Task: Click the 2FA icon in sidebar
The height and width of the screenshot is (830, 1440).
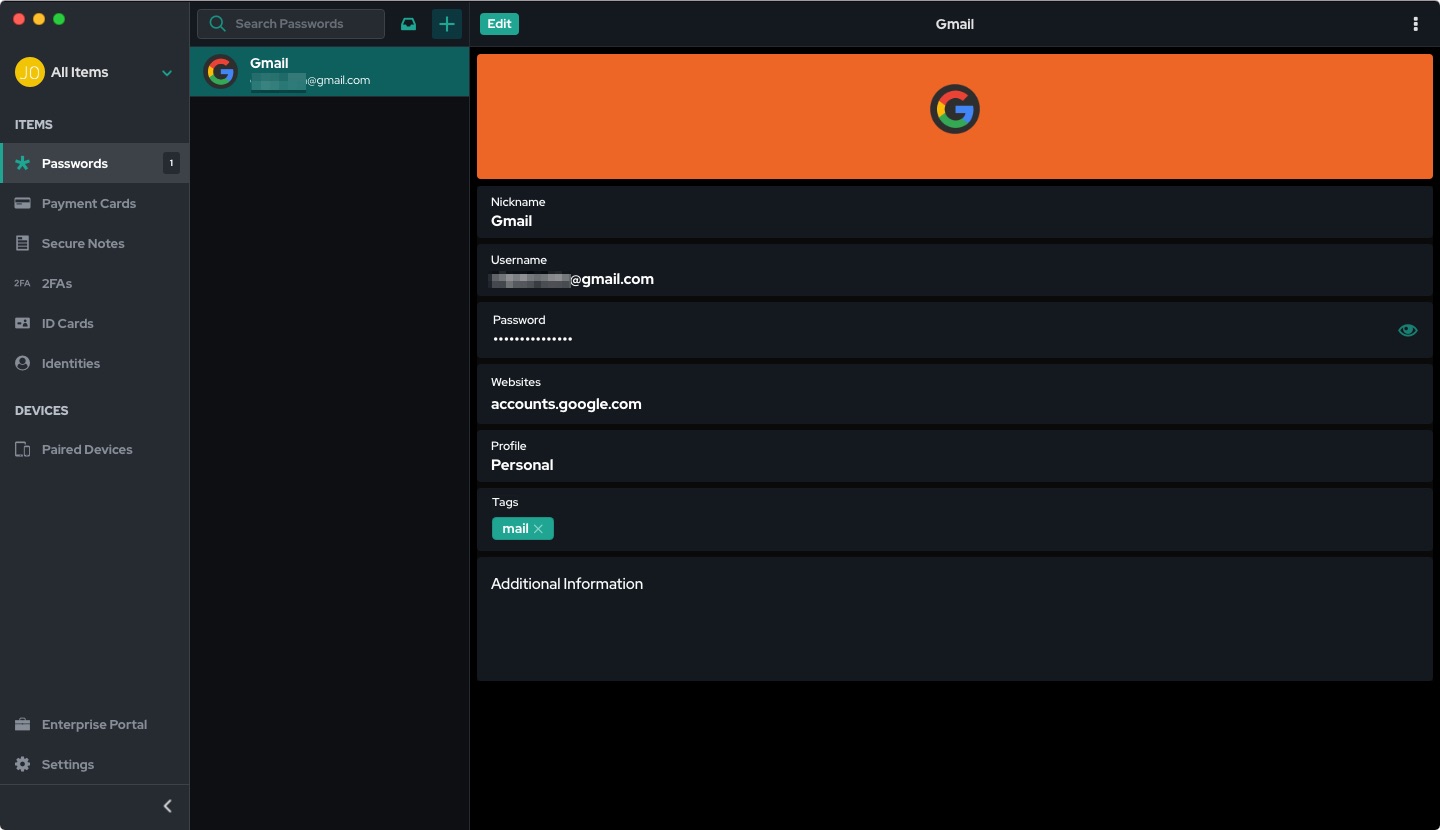Action: [22, 283]
